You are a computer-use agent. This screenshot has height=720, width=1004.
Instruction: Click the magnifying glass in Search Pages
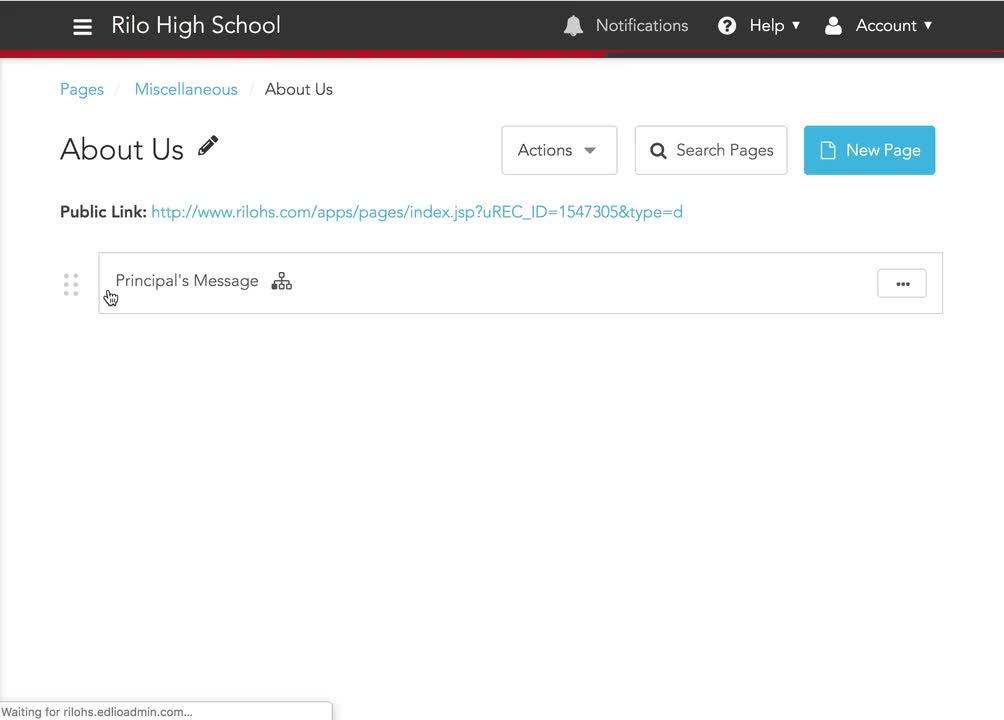point(659,150)
